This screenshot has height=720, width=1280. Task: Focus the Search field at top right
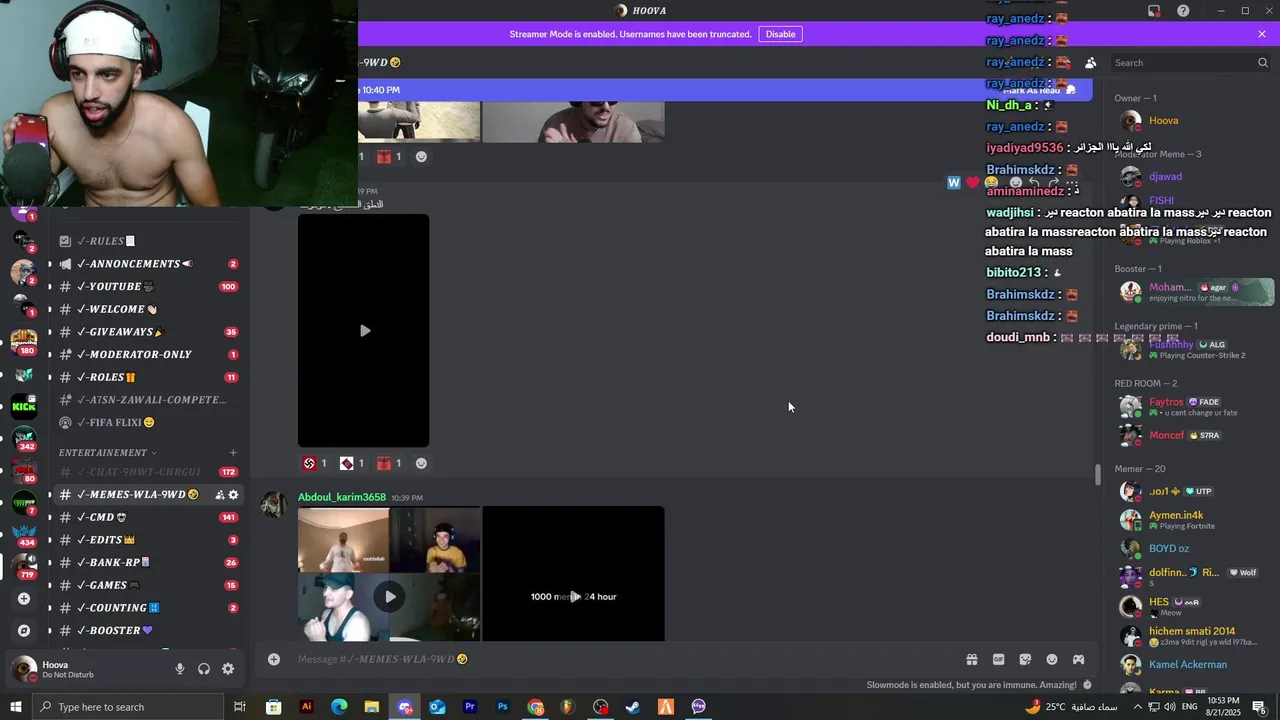point(1190,62)
